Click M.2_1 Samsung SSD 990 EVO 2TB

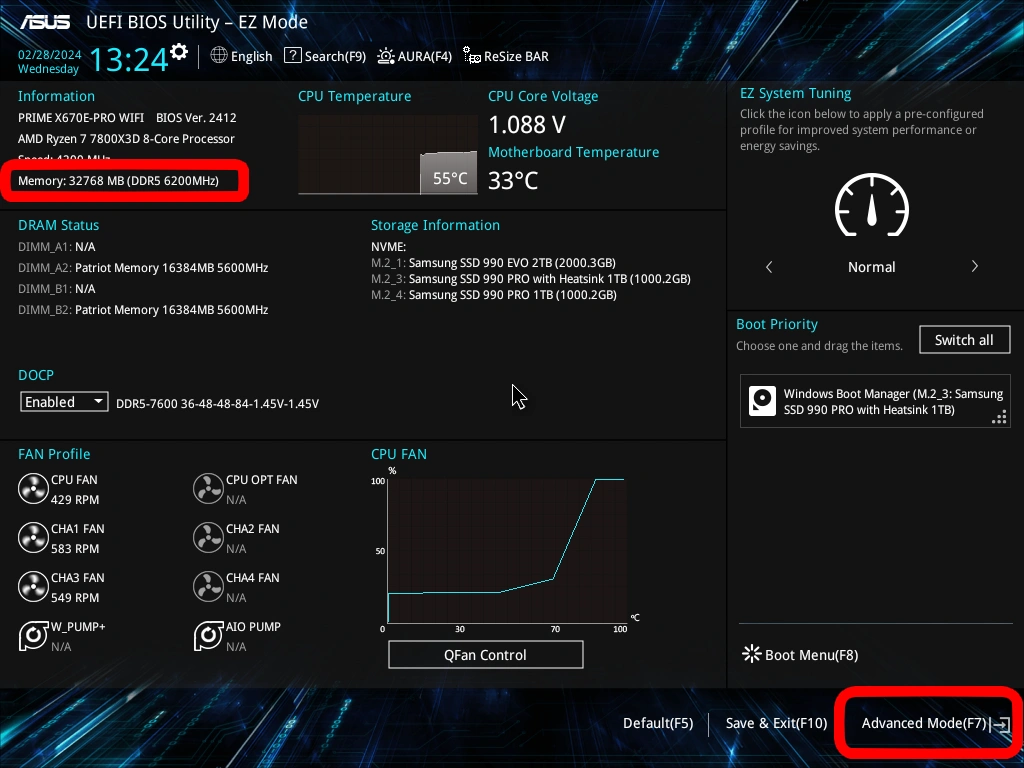pyautogui.click(x=493, y=263)
